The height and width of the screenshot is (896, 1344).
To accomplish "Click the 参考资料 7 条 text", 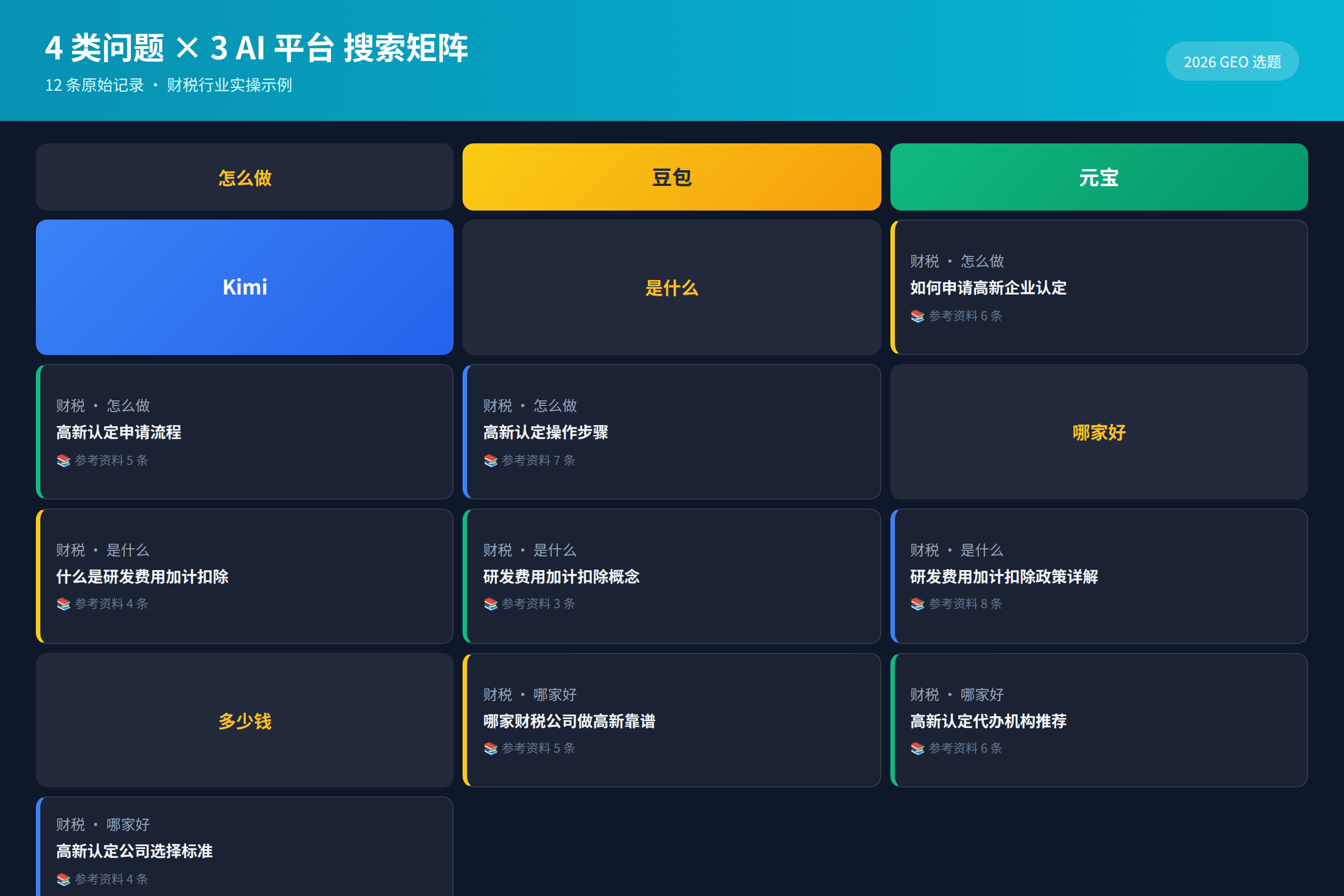I will (x=538, y=460).
